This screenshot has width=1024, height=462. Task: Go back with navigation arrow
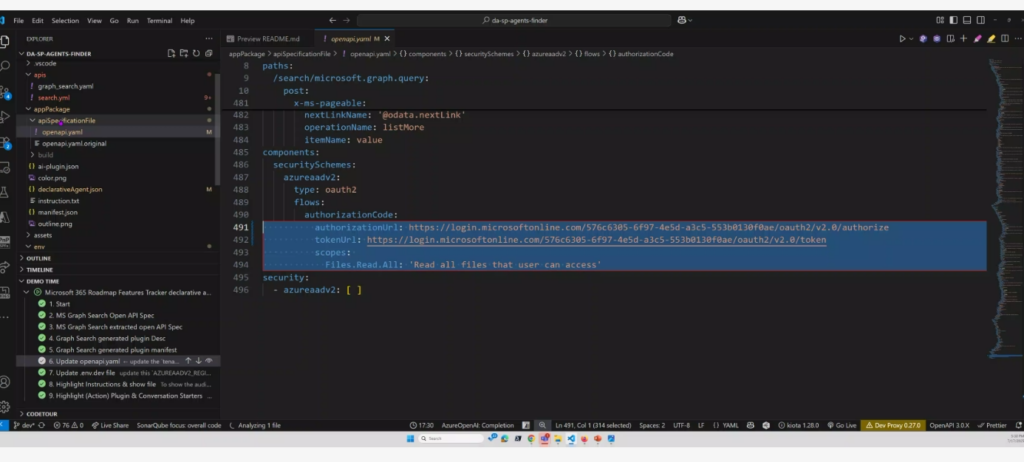point(332,20)
